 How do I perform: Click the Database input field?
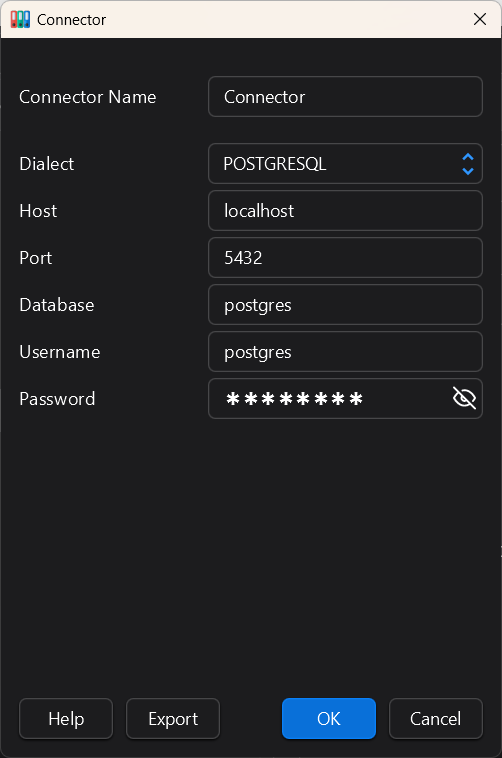click(345, 305)
